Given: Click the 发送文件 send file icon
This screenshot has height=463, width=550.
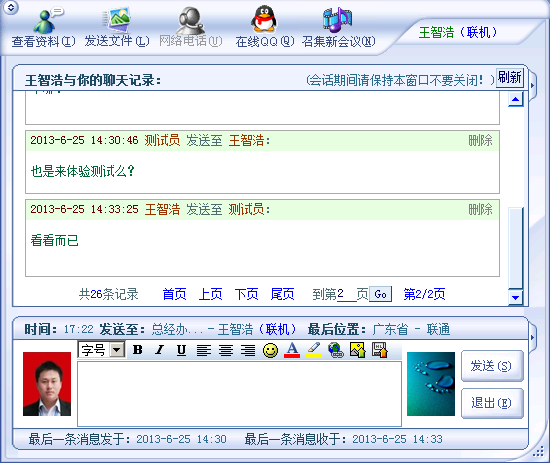Looking at the screenshot, I should (x=117, y=19).
